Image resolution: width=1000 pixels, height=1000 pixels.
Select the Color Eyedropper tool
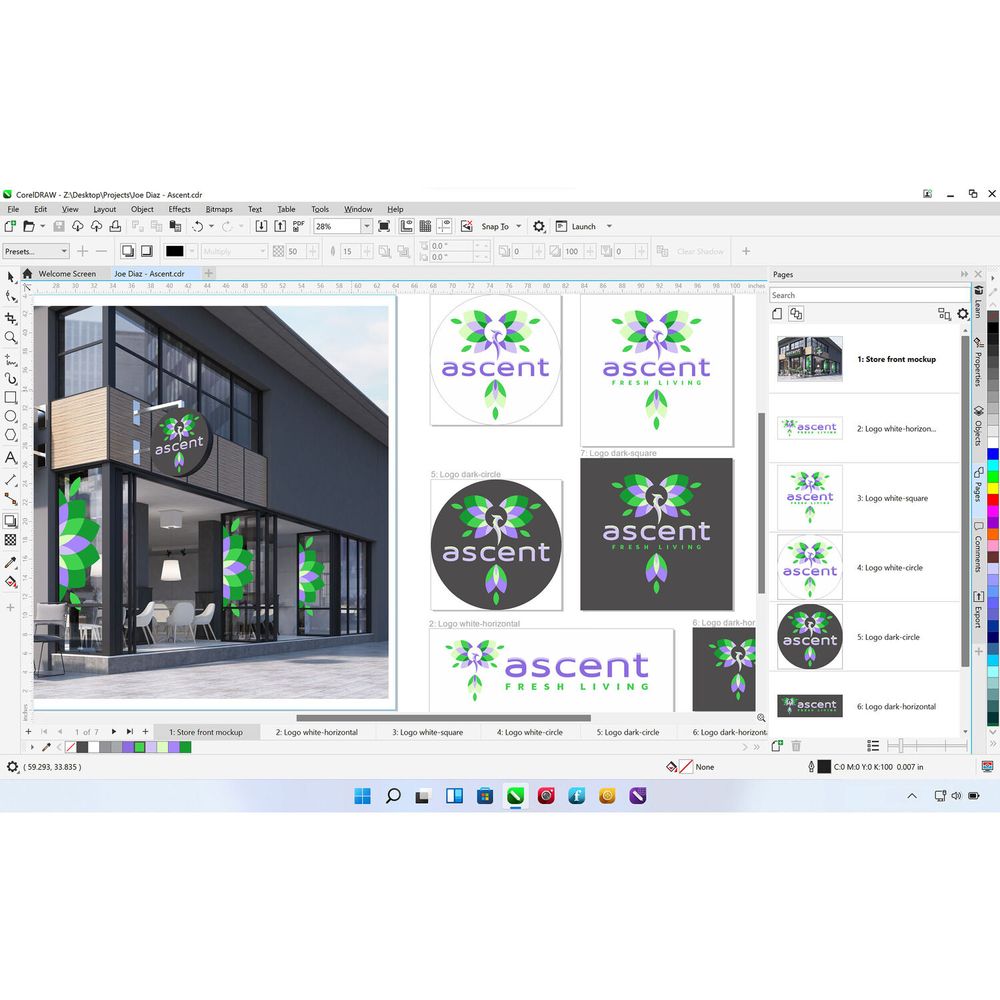click(10, 562)
